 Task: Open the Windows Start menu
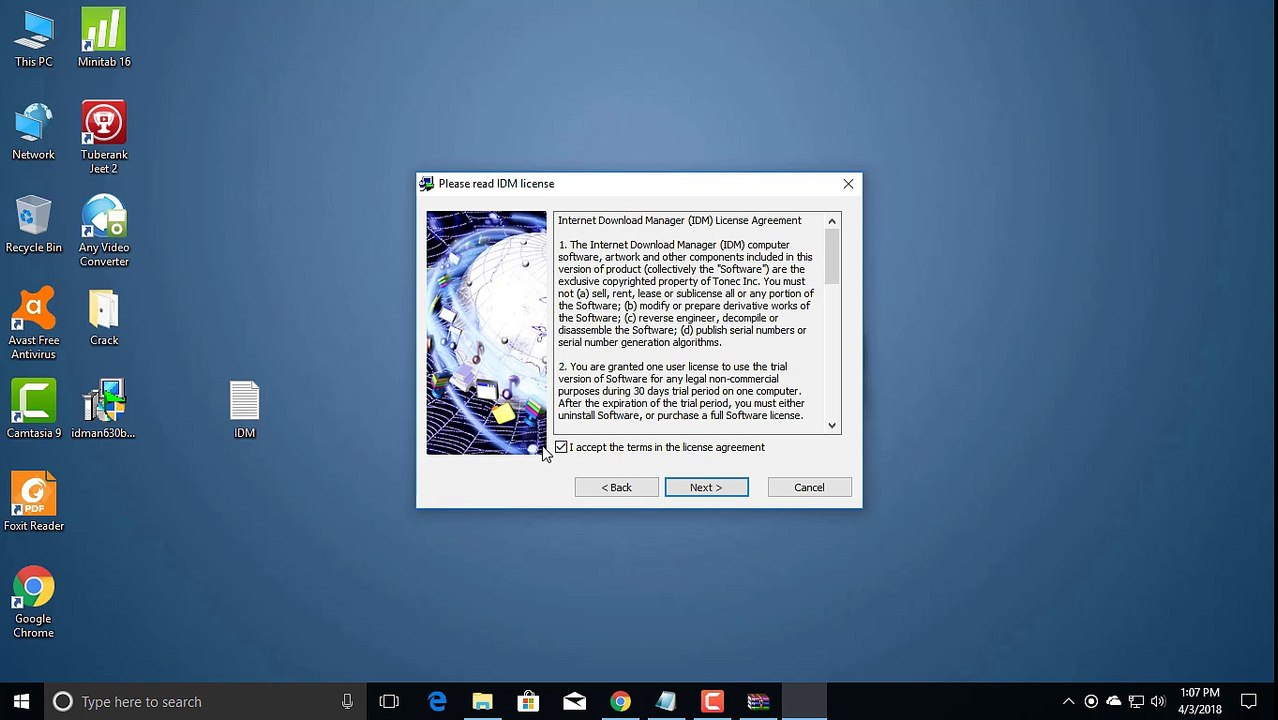pyautogui.click(x=21, y=701)
